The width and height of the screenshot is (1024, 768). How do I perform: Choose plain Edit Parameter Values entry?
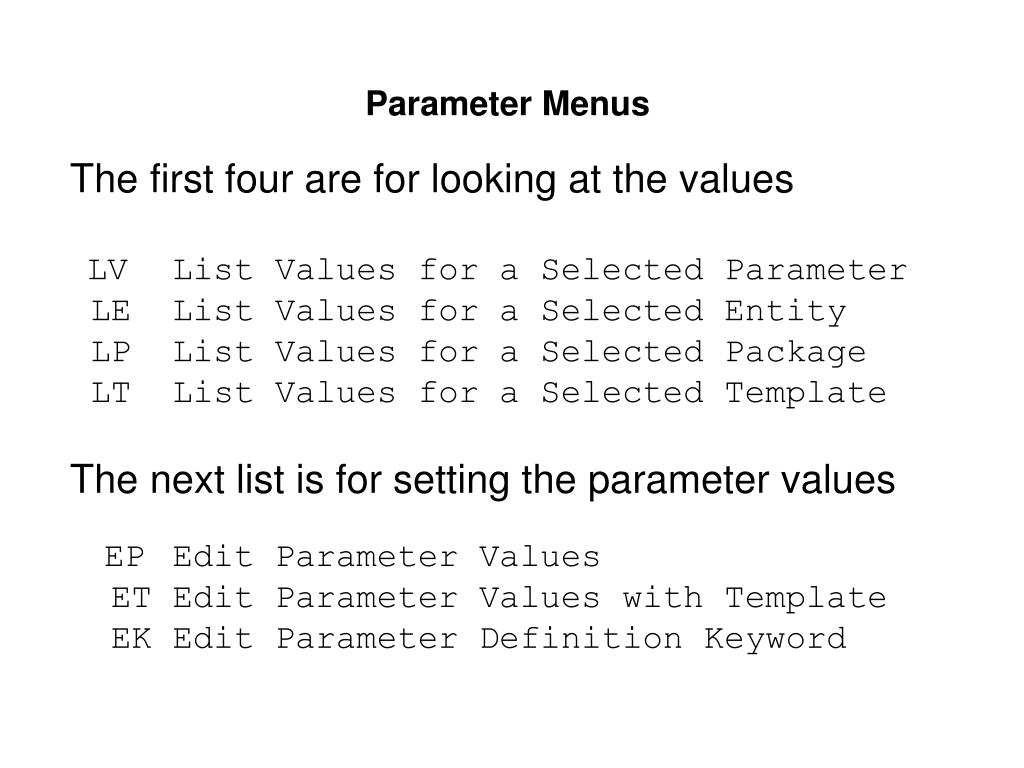386,556
